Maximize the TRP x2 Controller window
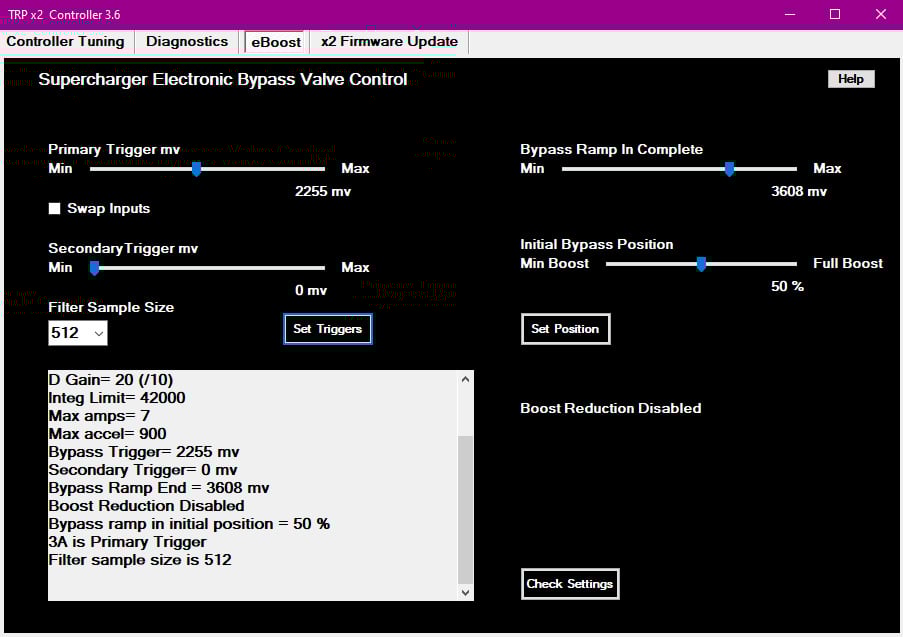903x637 pixels. [x=835, y=14]
